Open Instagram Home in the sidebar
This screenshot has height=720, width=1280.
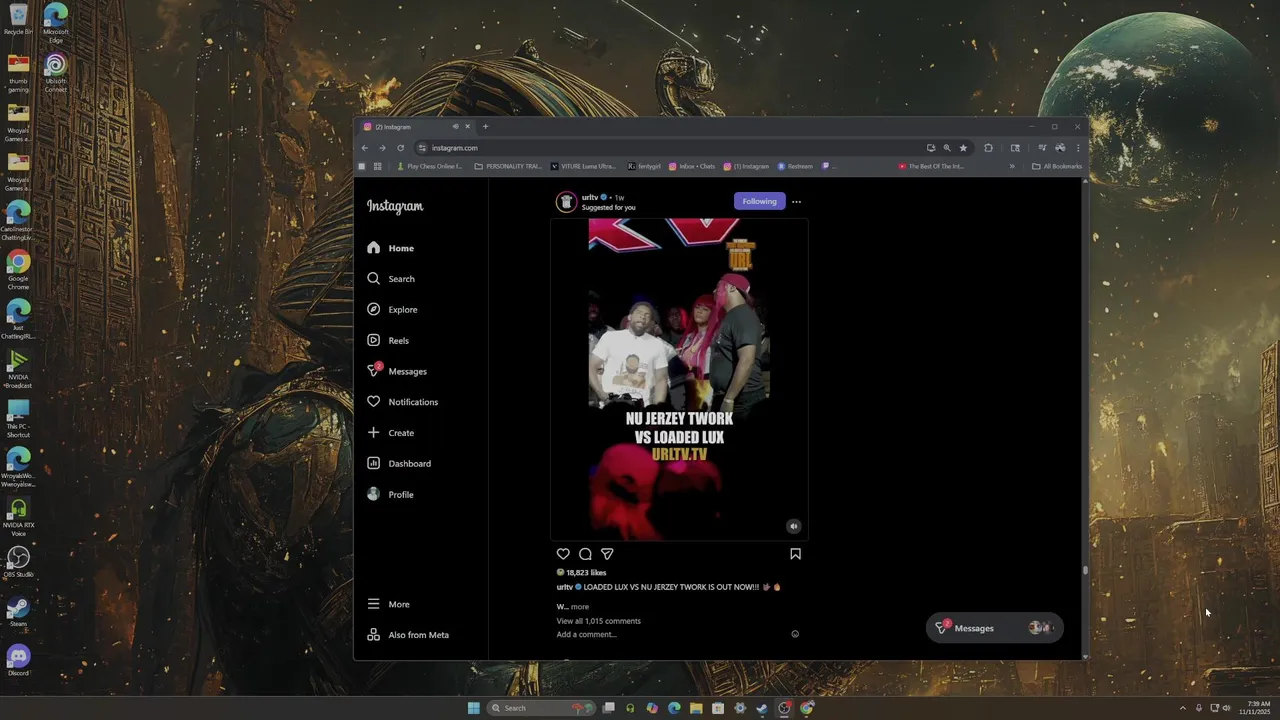click(390, 248)
